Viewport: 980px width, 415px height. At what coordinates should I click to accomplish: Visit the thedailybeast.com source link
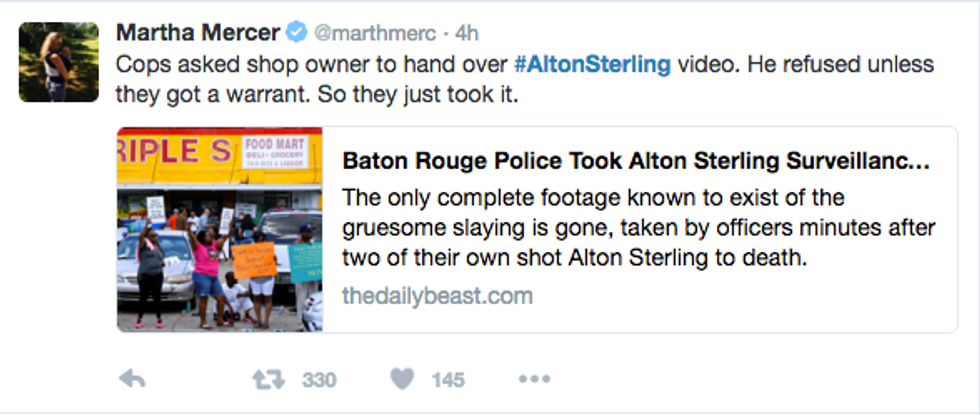point(437,295)
